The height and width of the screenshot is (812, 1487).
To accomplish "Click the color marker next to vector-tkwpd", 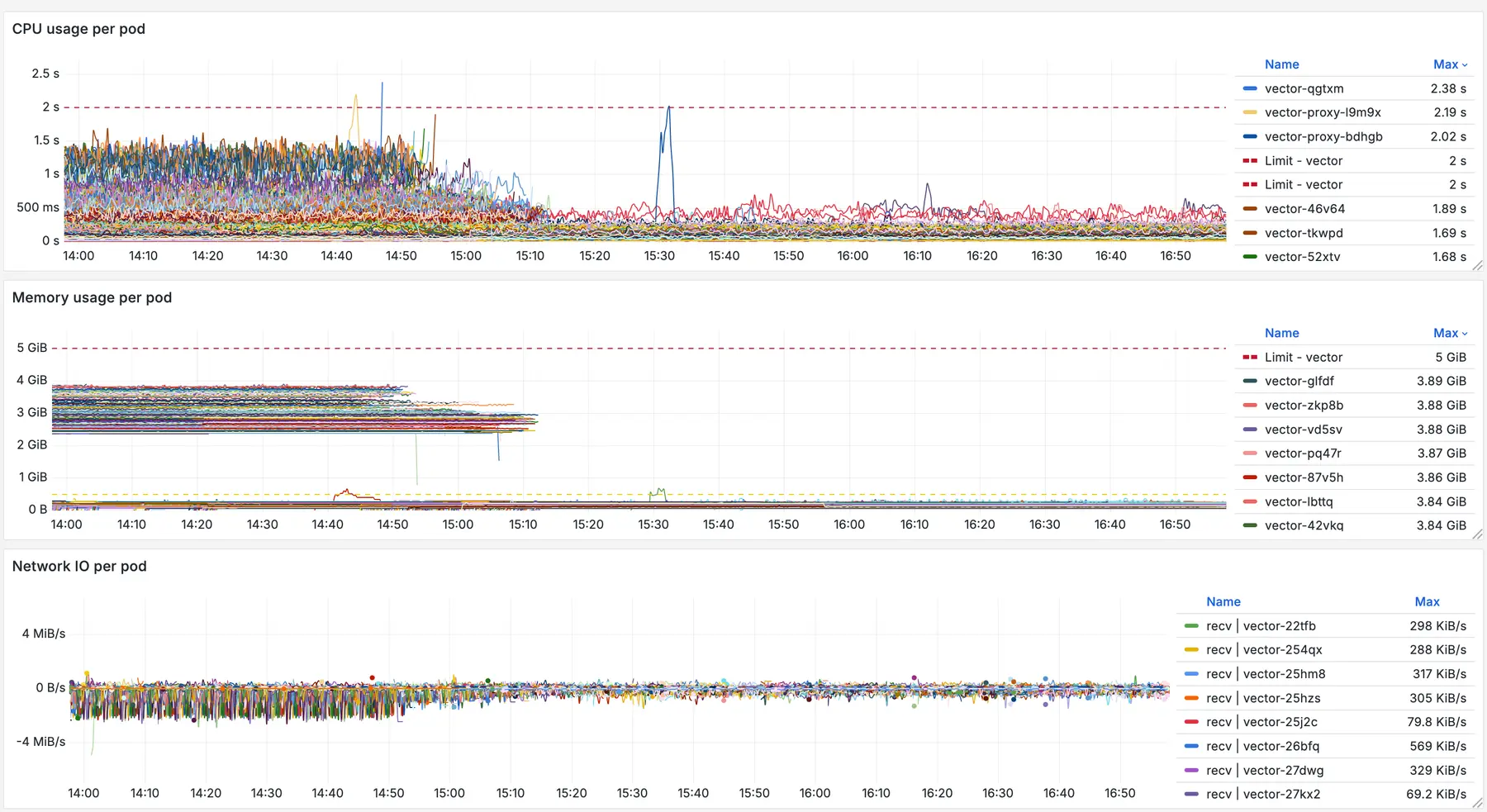I will tap(1248, 233).
